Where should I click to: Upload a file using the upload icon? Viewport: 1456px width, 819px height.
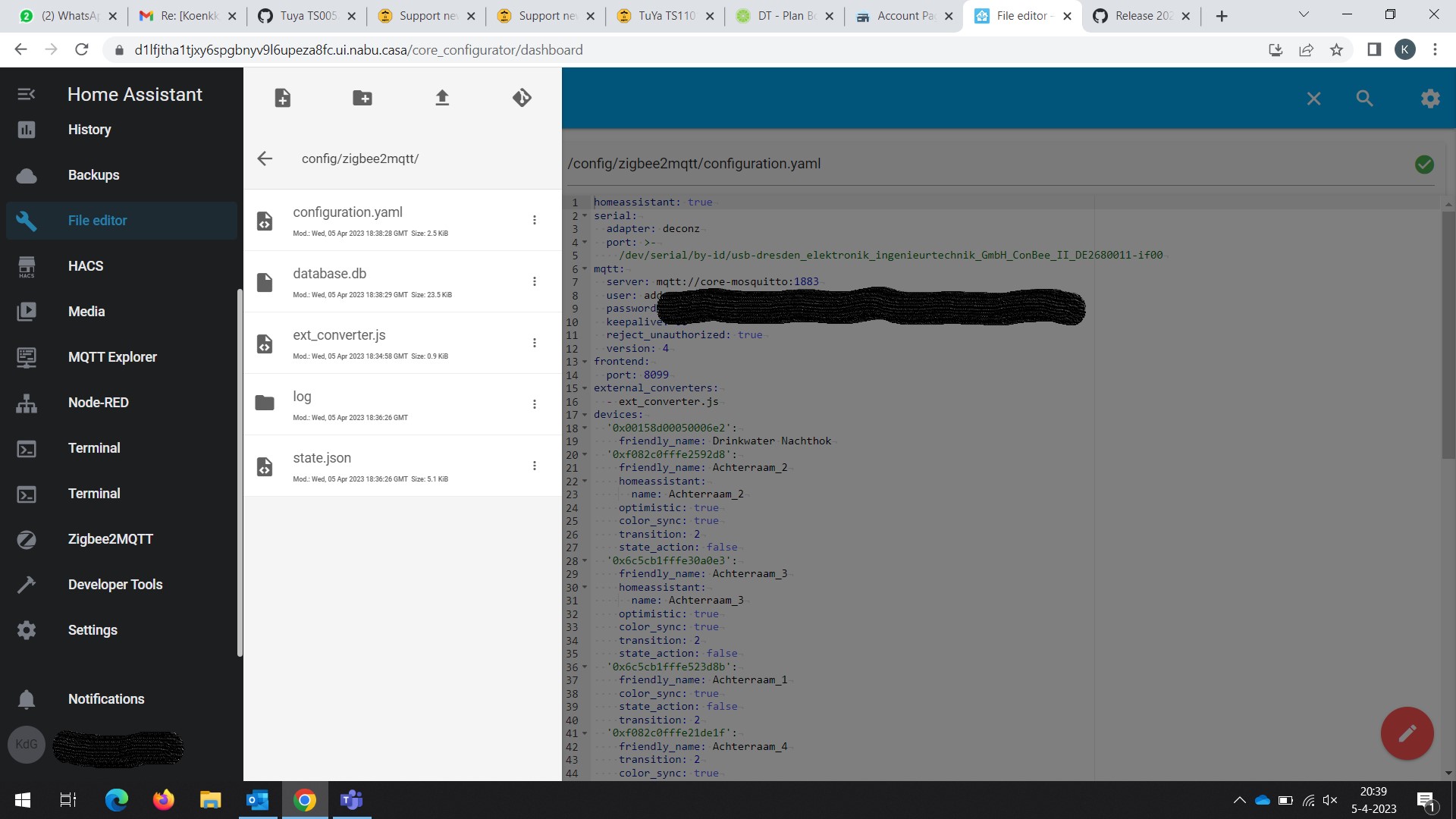[442, 97]
